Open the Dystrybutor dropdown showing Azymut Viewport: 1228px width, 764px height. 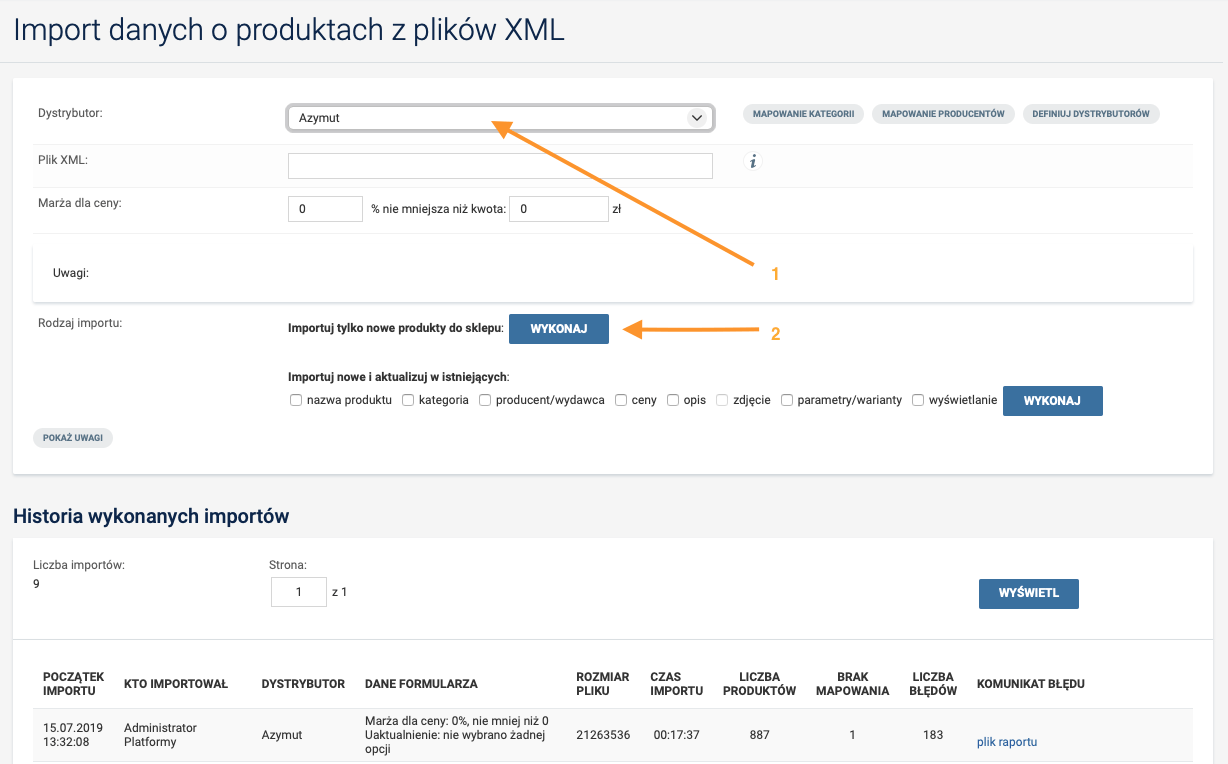(x=500, y=118)
